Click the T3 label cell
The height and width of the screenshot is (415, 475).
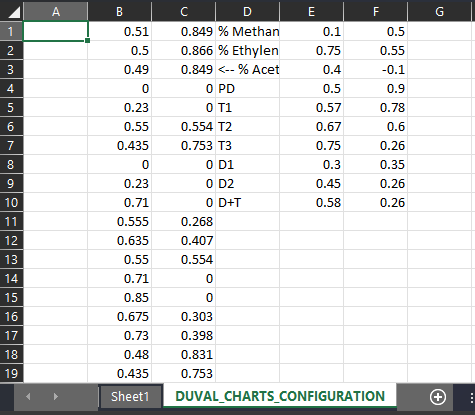pos(248,145)
